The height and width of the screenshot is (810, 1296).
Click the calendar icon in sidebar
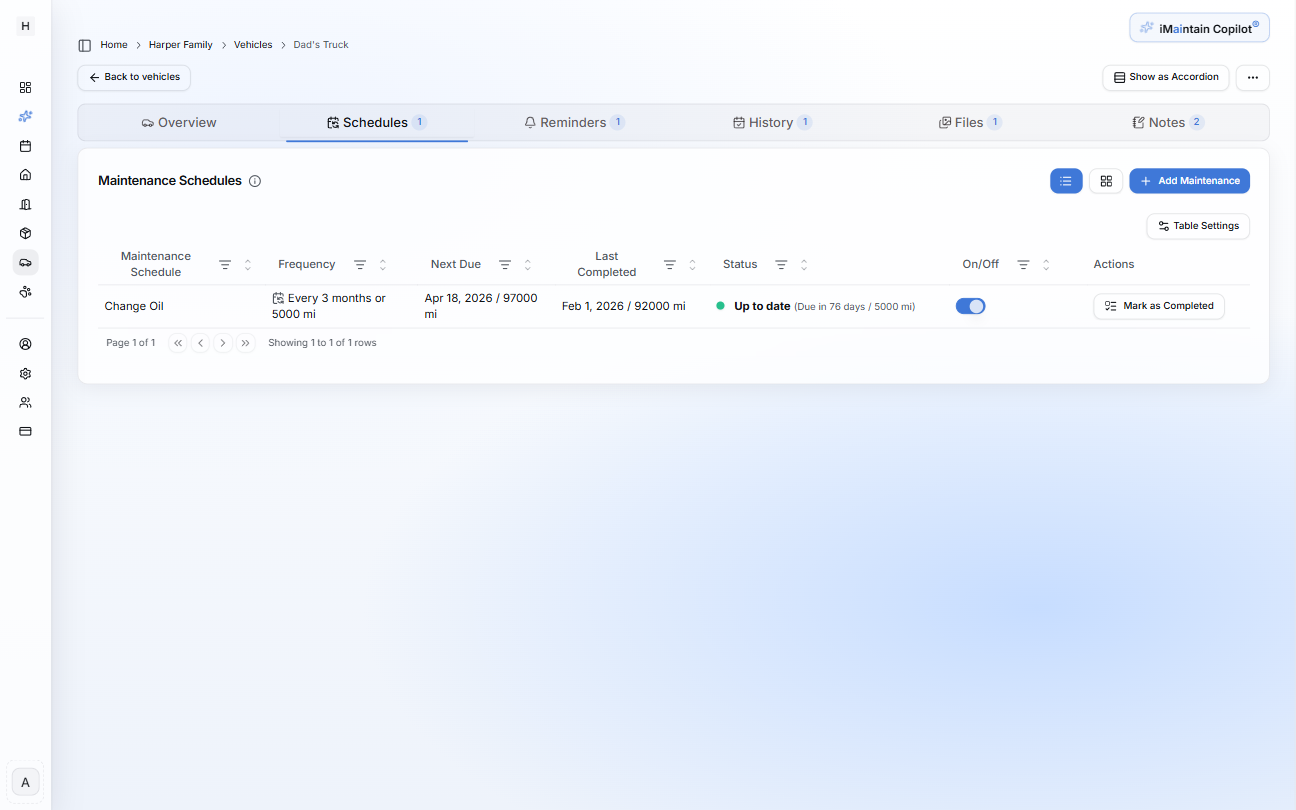(25, 146)
